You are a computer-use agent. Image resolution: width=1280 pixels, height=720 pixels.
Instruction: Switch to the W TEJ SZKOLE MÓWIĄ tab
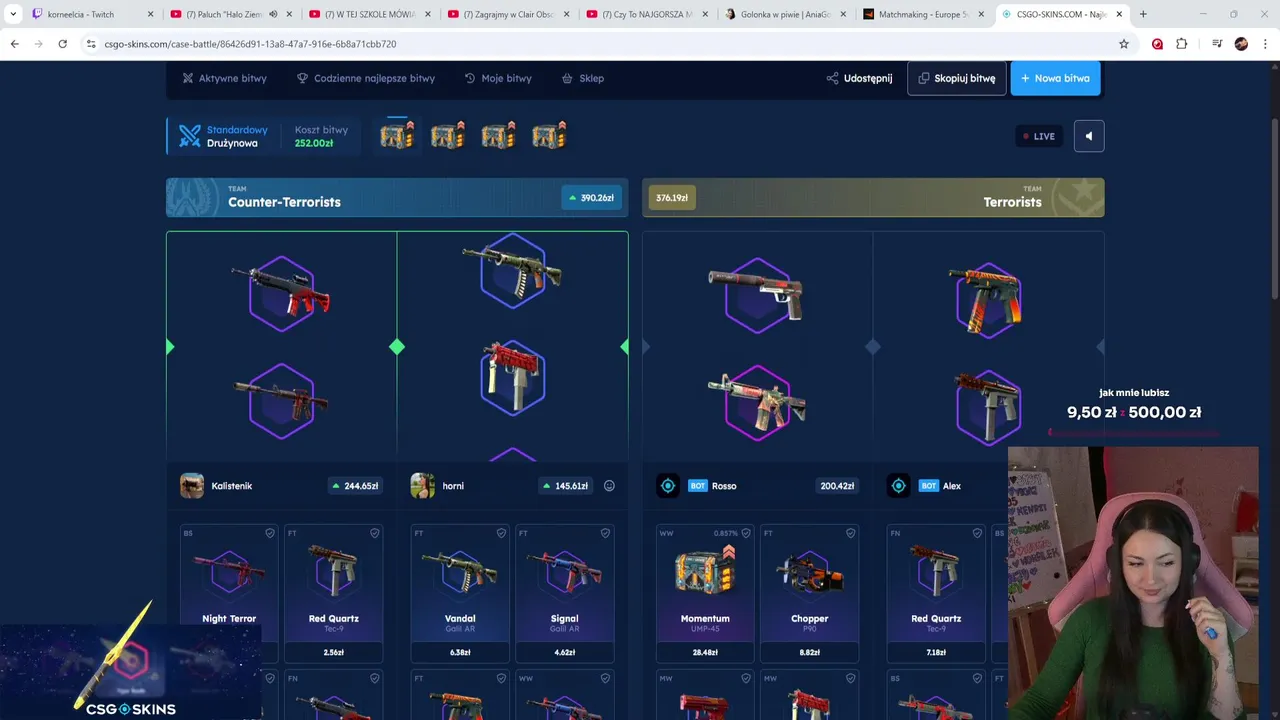370,14
